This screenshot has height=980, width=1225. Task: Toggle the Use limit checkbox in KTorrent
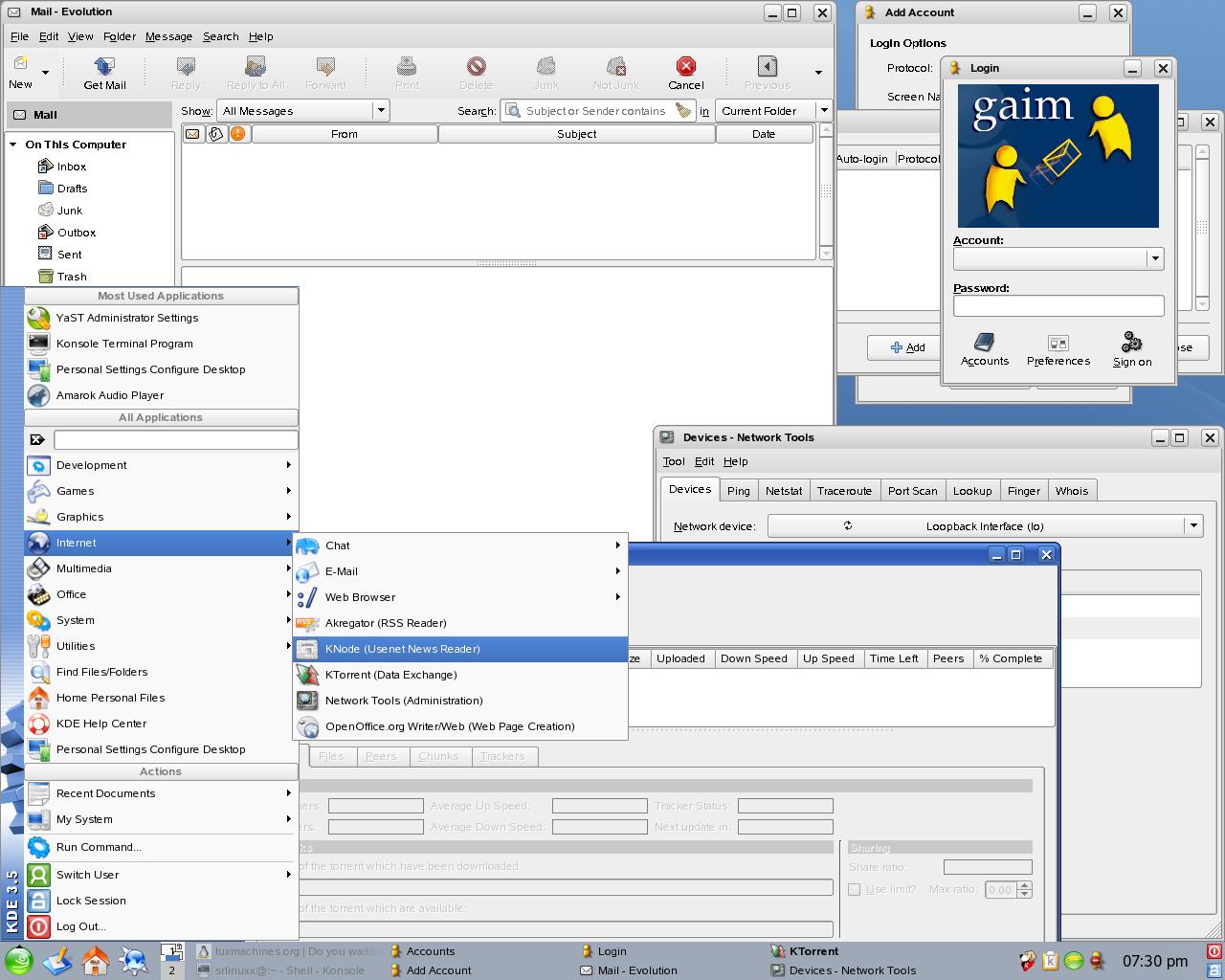coord(854,889)
